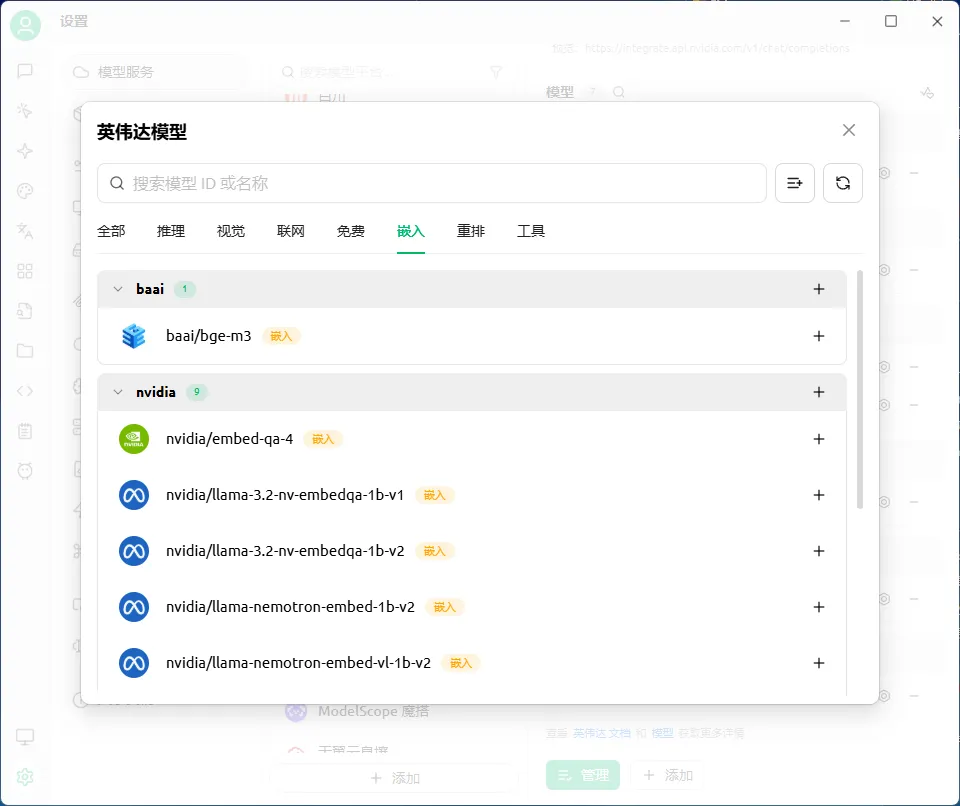Add the whole baai group

819,289
